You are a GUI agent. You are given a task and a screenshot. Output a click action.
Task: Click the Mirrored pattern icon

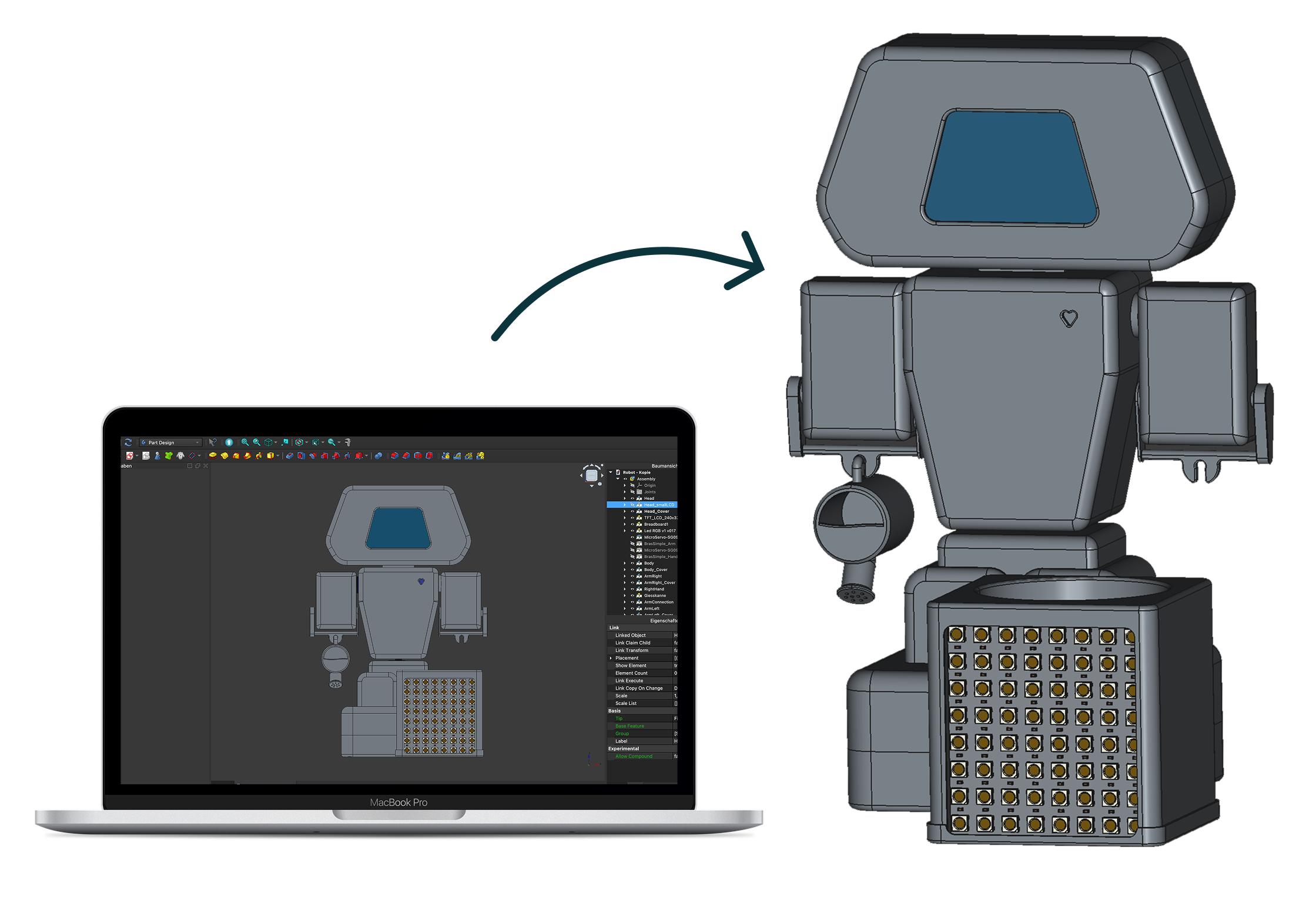(446, 456)
